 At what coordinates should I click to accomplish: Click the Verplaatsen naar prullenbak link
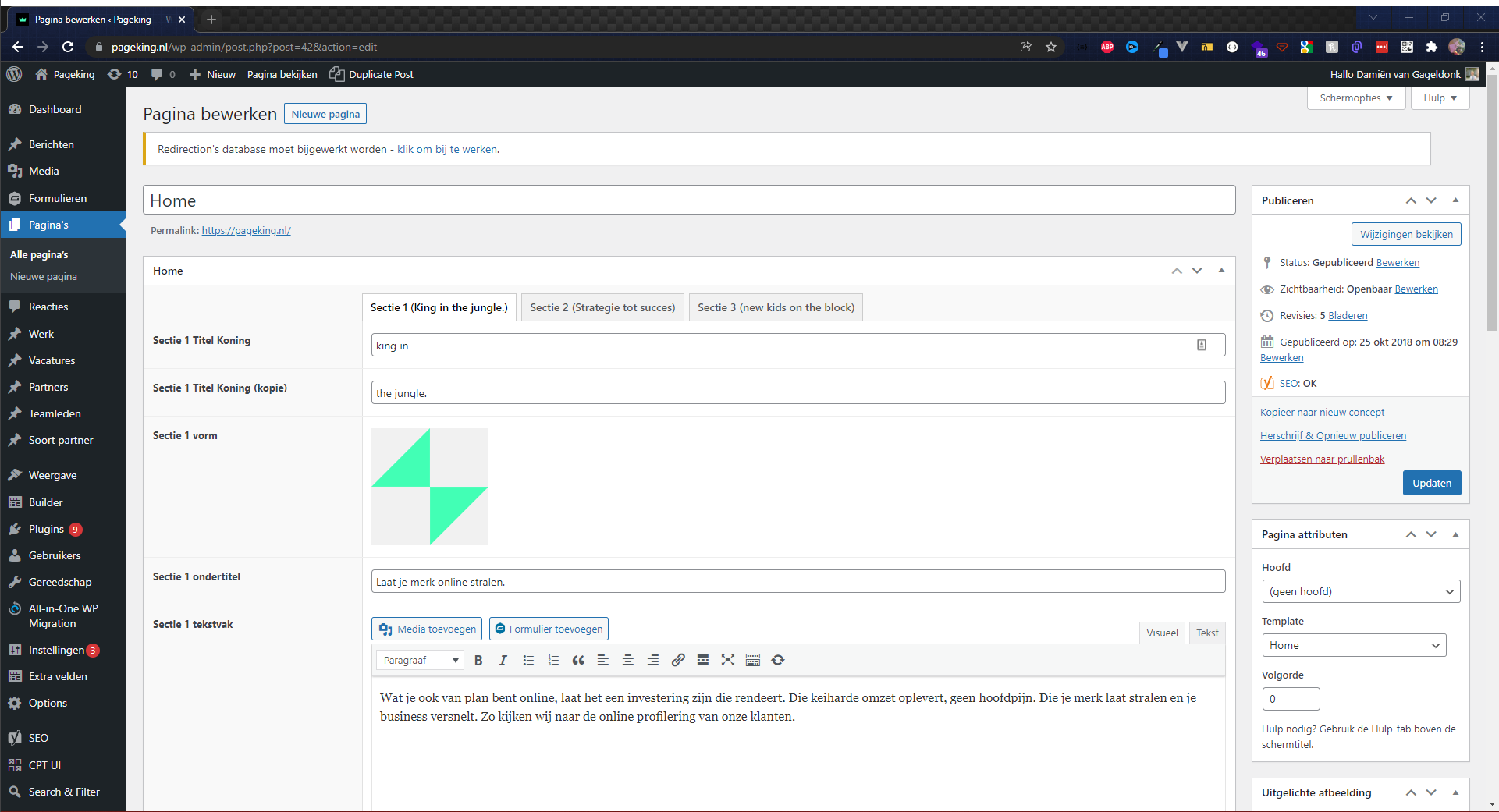click(1322, 459)
